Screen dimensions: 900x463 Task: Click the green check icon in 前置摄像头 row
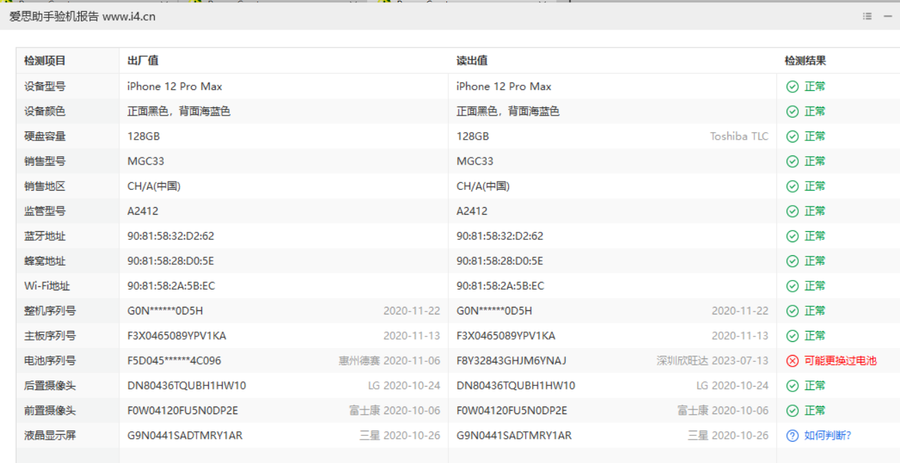(x=792, y=411)
